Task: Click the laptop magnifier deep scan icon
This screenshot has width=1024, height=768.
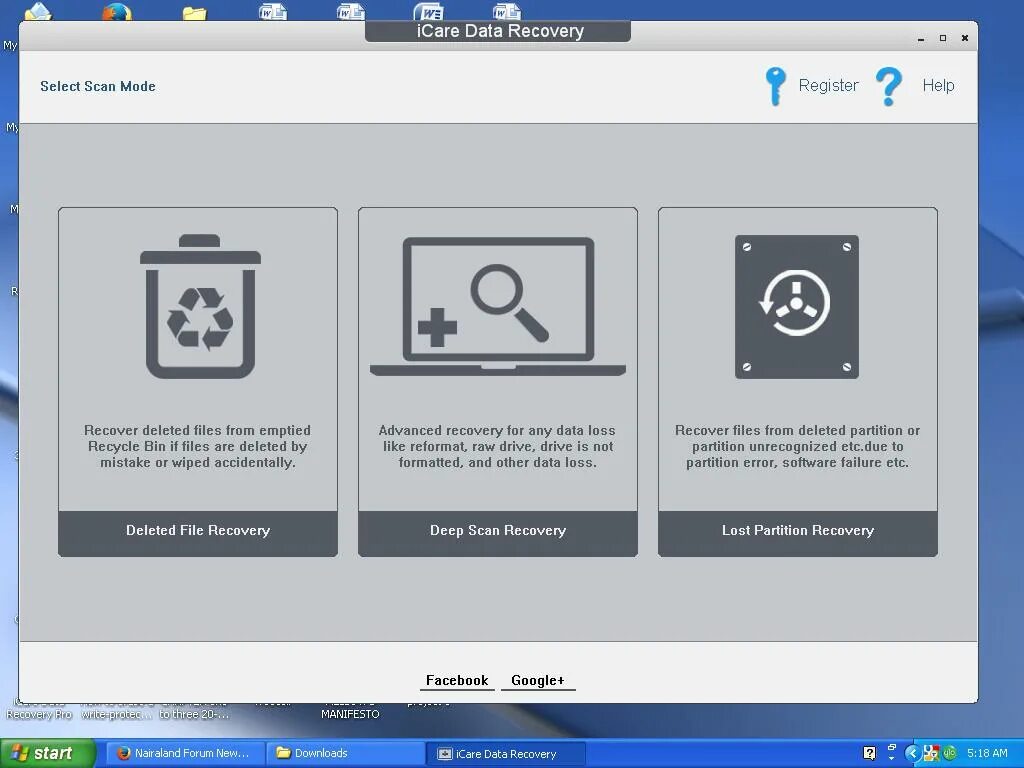Action: coord(498,306)
